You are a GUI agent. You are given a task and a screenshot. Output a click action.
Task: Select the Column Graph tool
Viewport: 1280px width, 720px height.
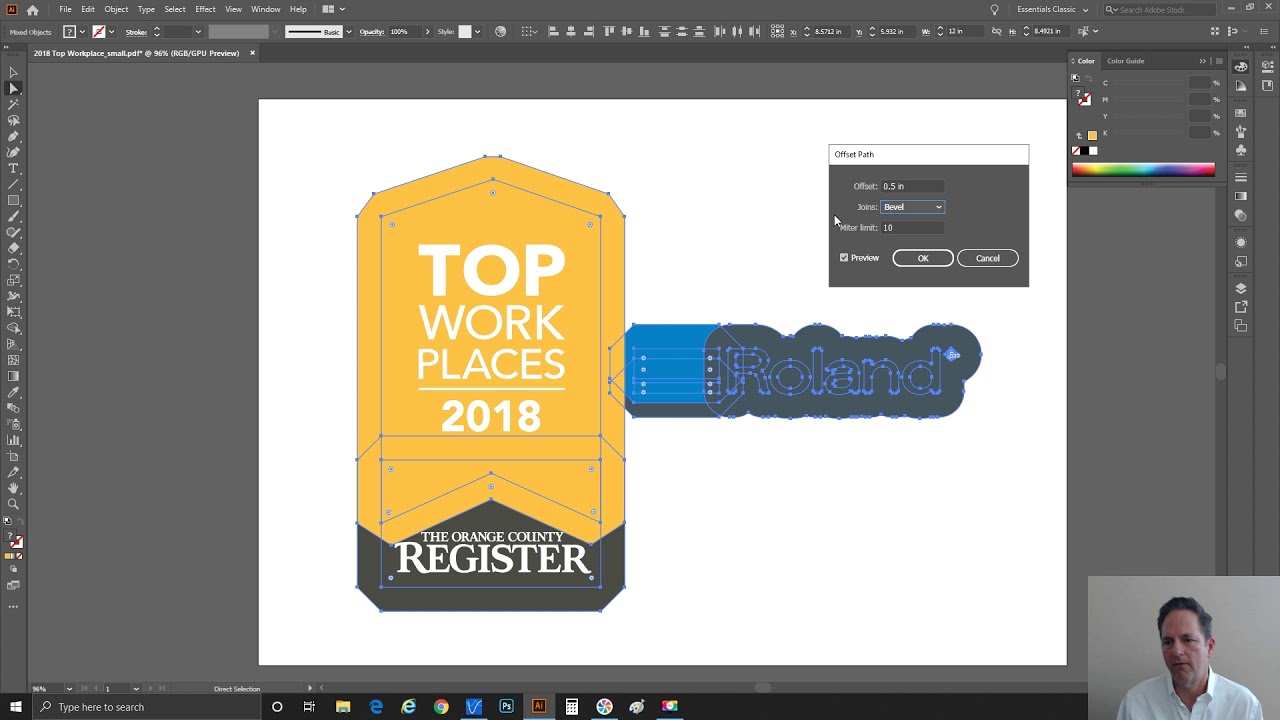point(13,440)
